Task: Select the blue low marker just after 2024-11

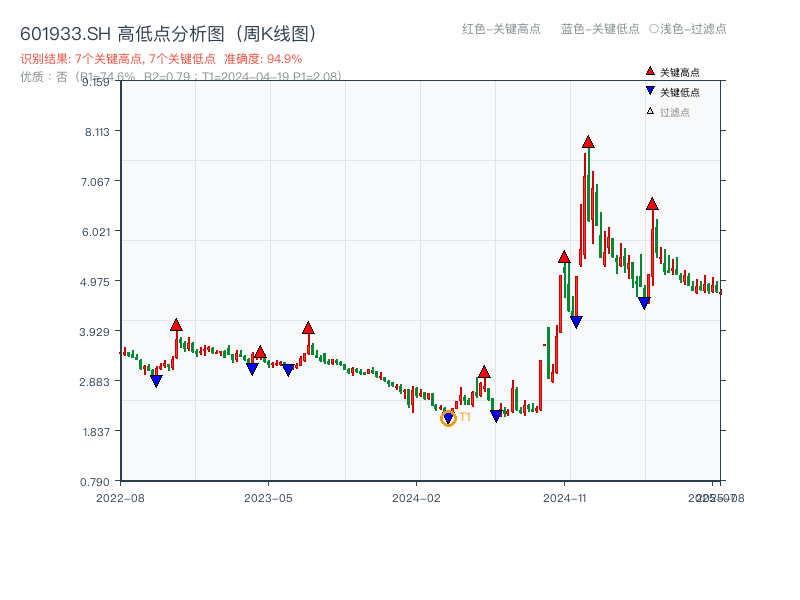Action: tap(576, 322)
